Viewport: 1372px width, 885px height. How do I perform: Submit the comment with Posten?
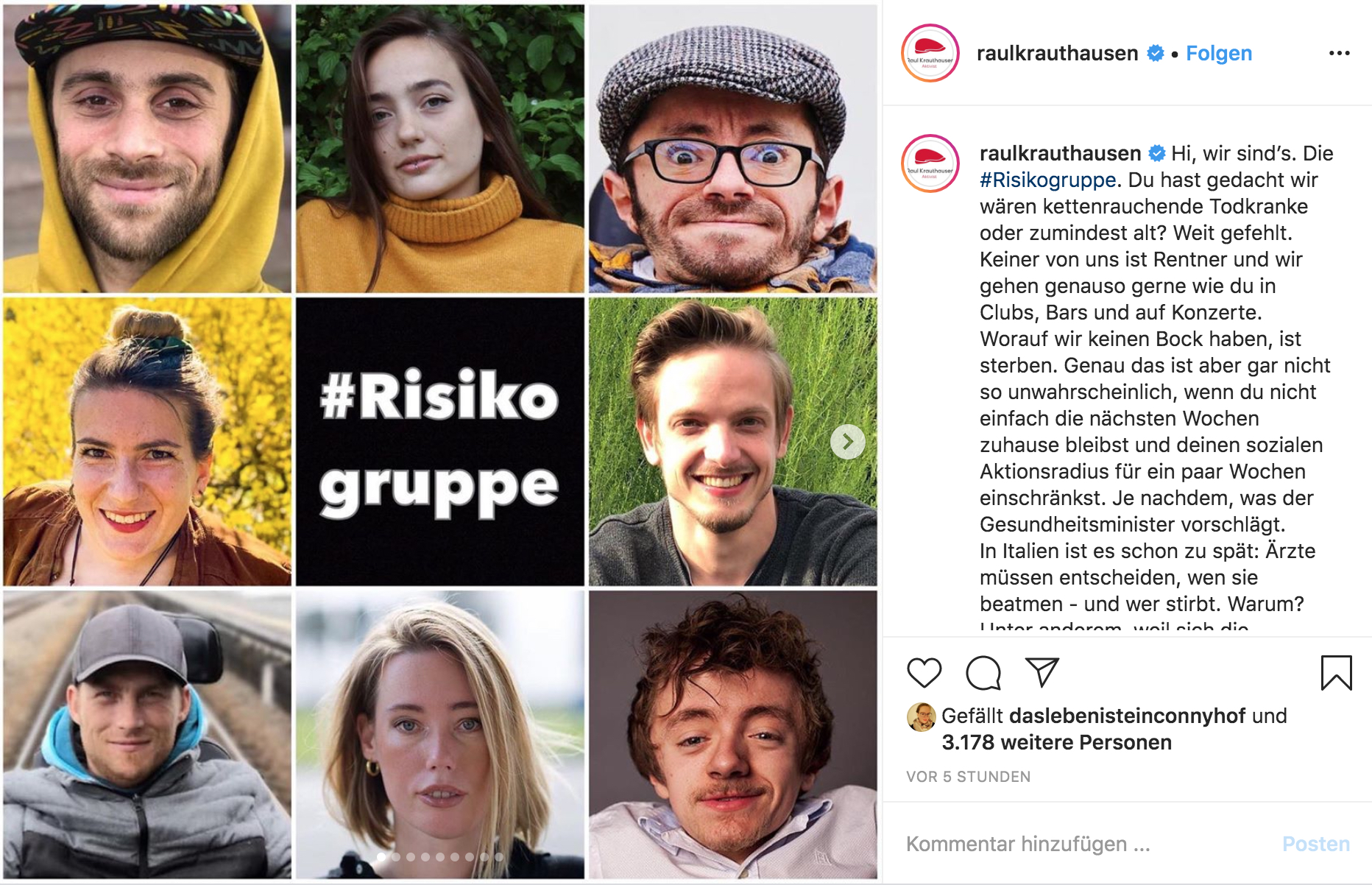tap(1315, 844)
